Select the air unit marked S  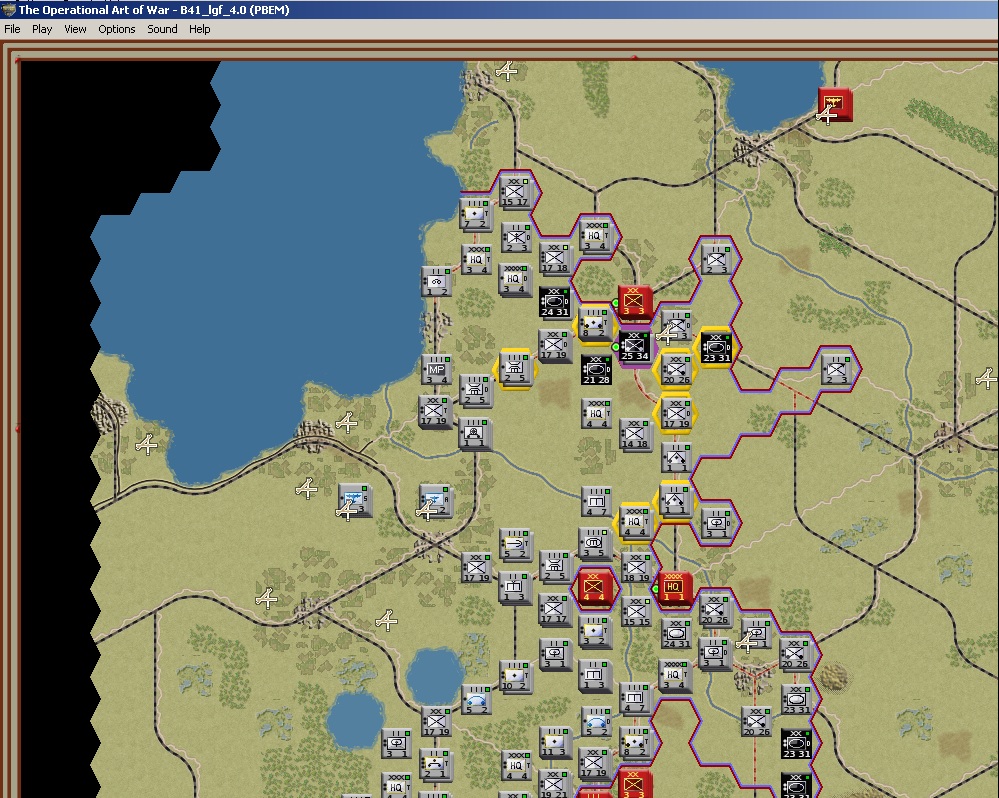(356, 501)
